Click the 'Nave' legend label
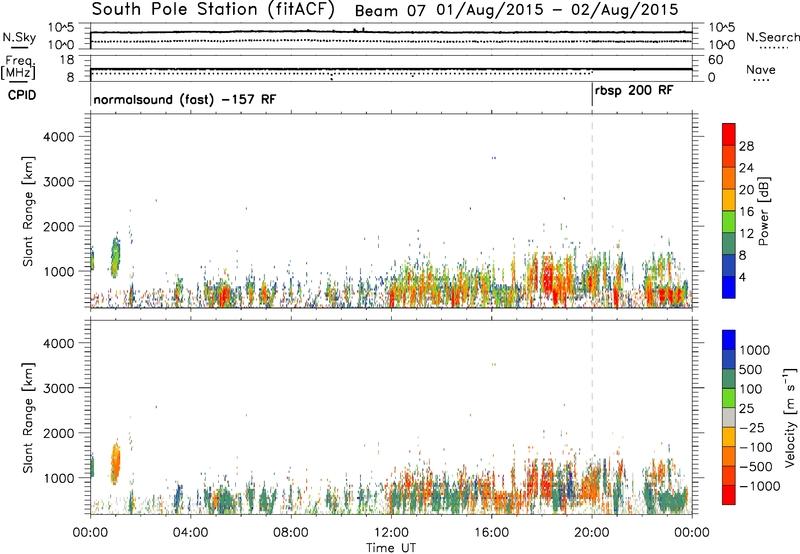800x554 pixels. click(760, 69)
